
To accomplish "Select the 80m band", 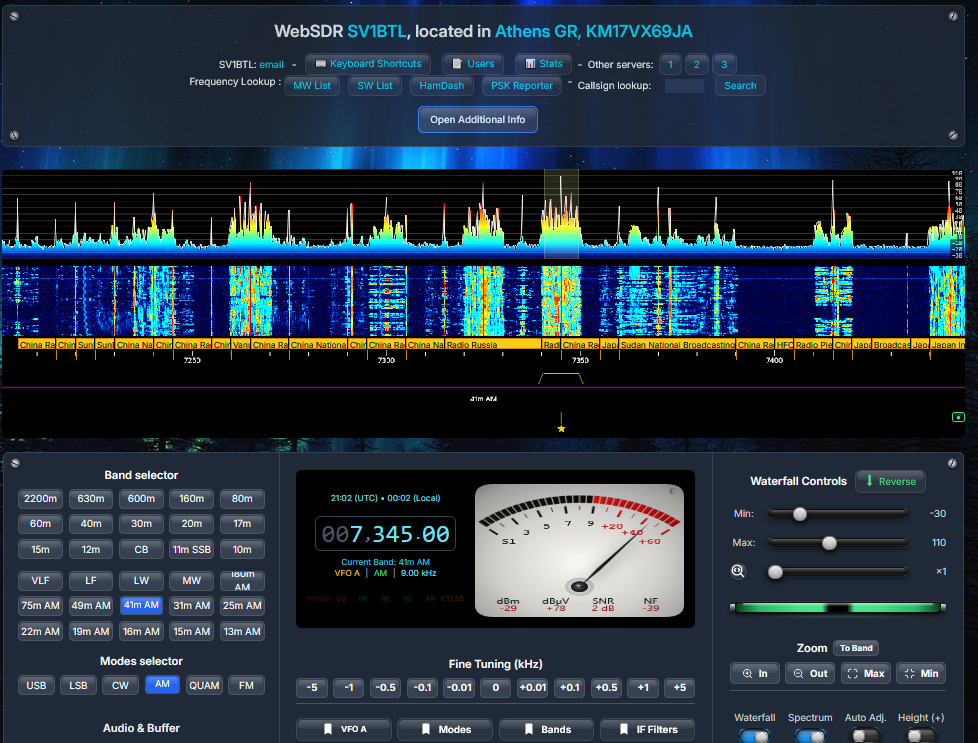I will pyautogui.click(x=242, y=498).
